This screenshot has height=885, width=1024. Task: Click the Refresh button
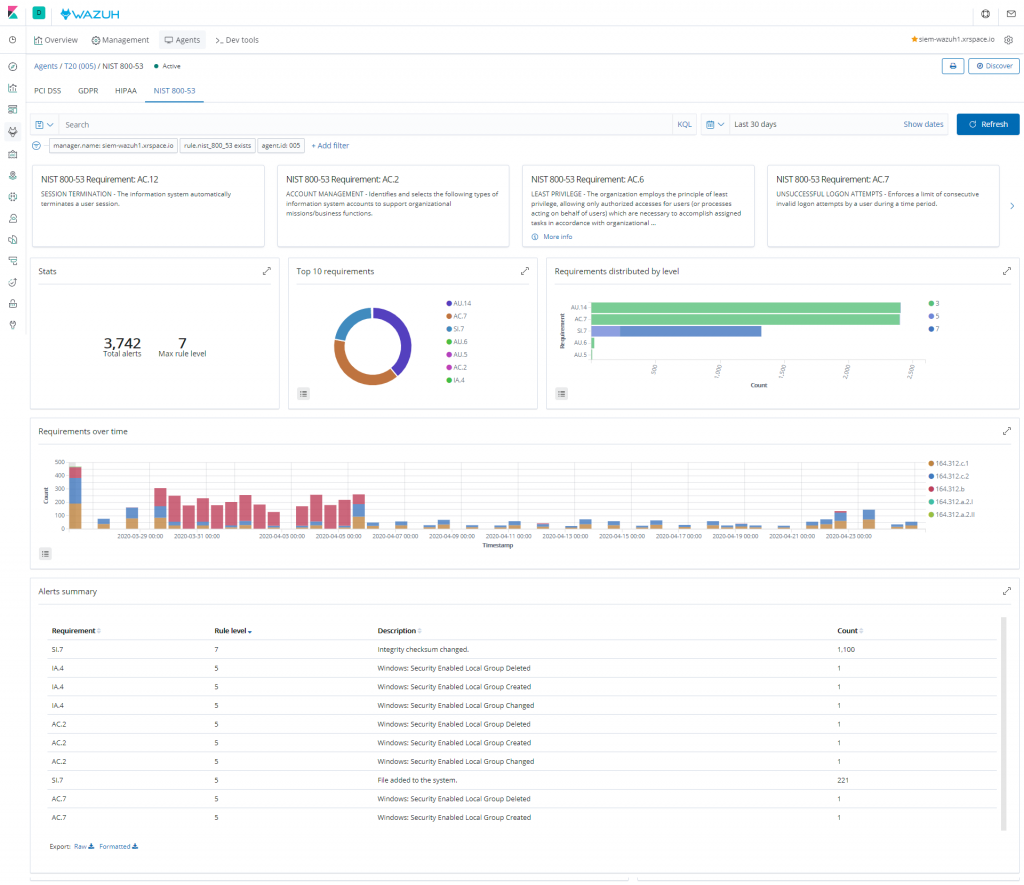point(987,124)
